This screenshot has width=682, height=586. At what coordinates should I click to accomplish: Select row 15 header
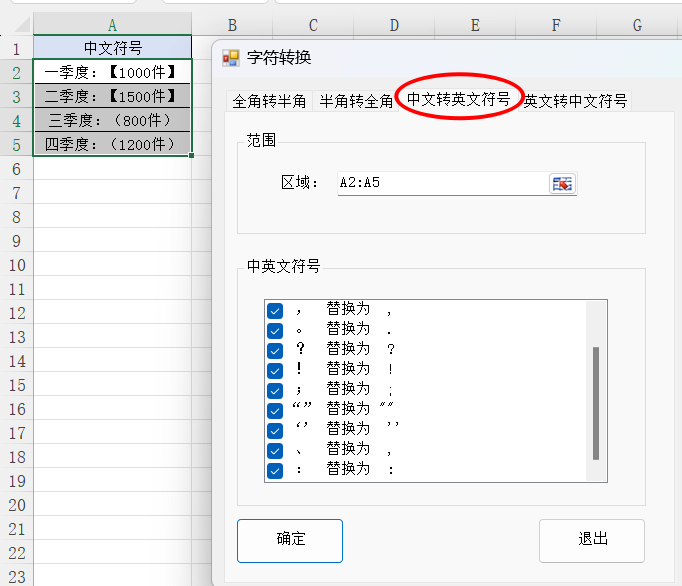(17, 385)
